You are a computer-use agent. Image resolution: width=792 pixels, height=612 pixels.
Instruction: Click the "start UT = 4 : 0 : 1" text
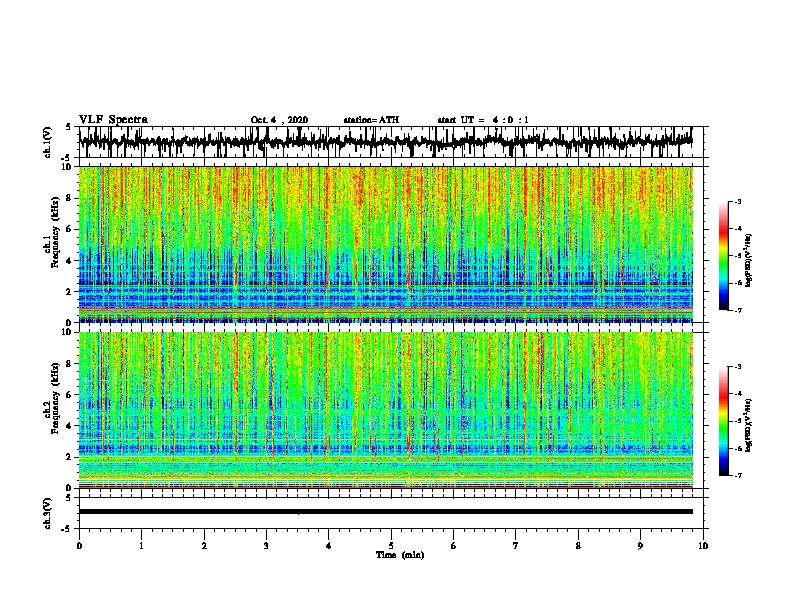[483, 120]
